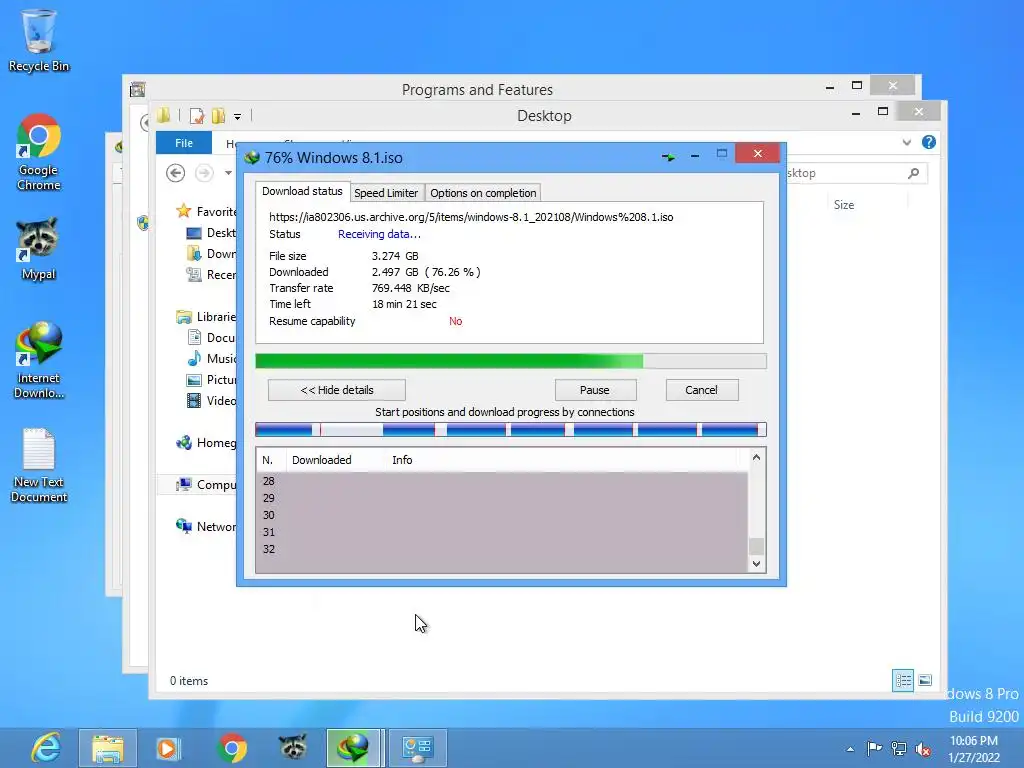The width and height of the screenshot is (1024, 768).
Task: Pause the Windows 8.1.iso download
Action: point(595,390)
